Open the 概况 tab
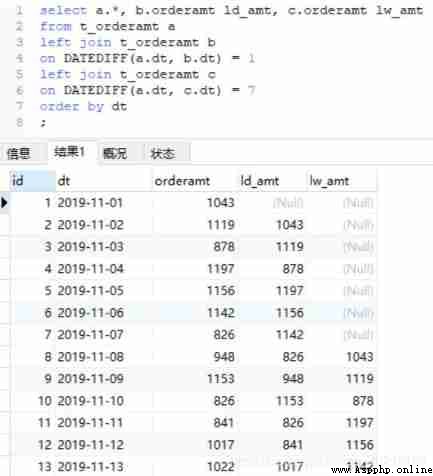Viewport: 433px width, 476px height. pyautogui.click(x=115, y=153)
